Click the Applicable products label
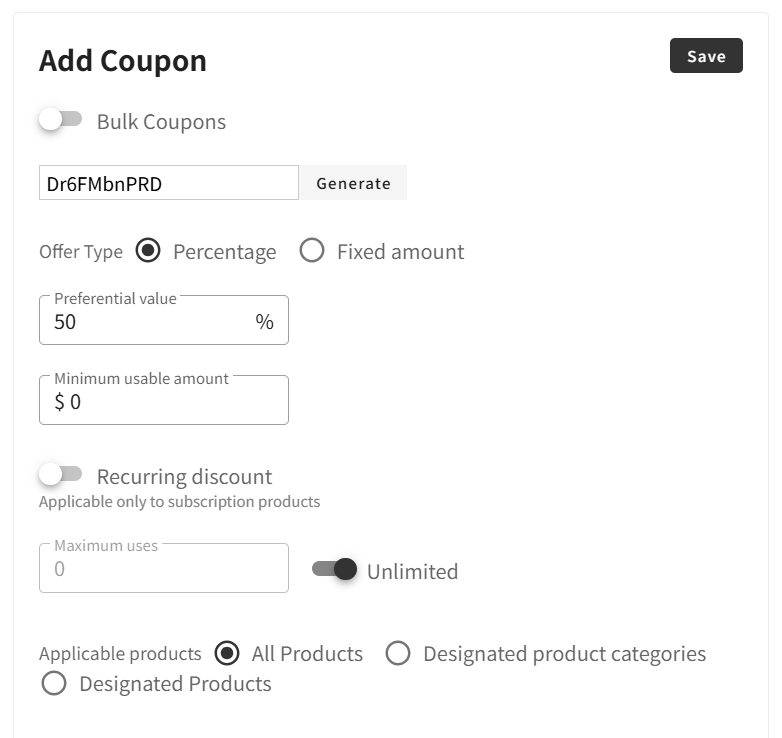Screen dimensions: 782x738 tap(120, 654)
